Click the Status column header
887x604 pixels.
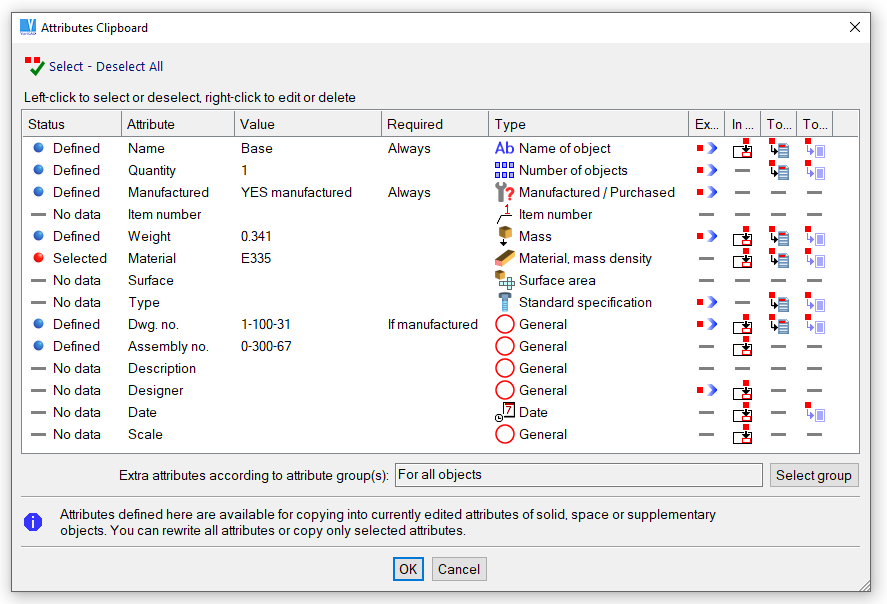point(47,124)
